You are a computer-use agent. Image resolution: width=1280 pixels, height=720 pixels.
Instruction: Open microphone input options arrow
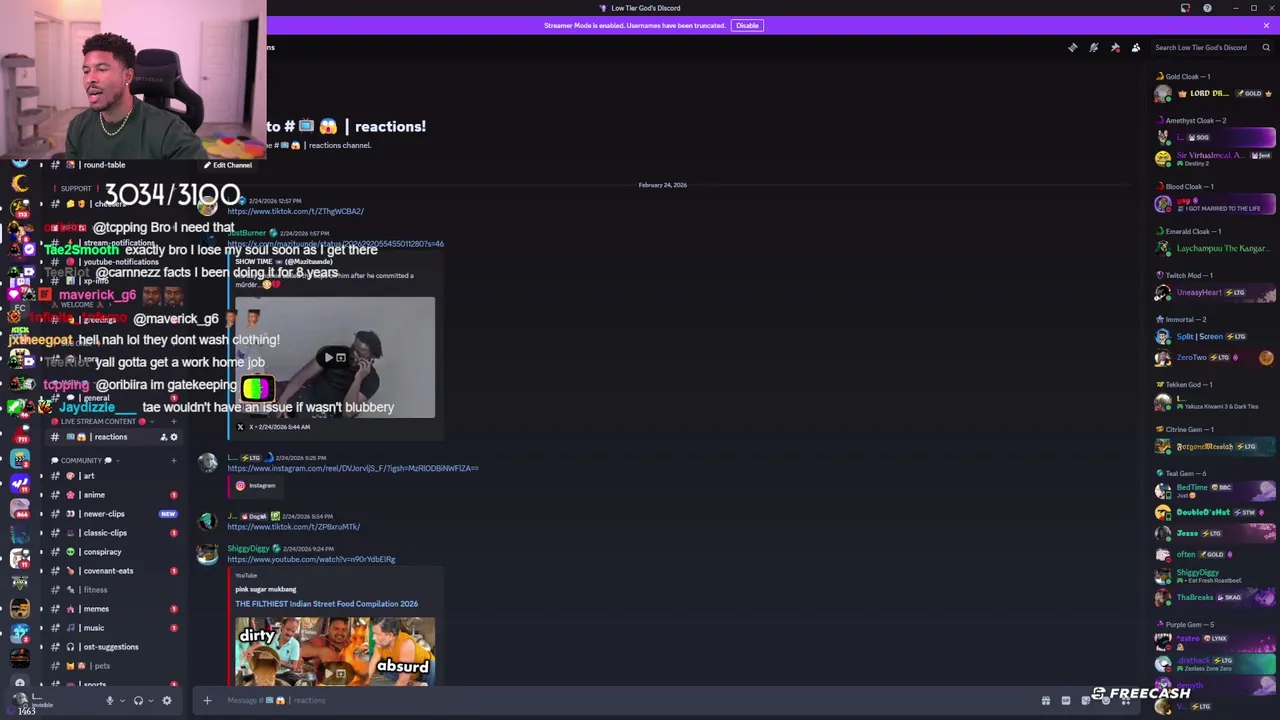[x=122, y=701]
